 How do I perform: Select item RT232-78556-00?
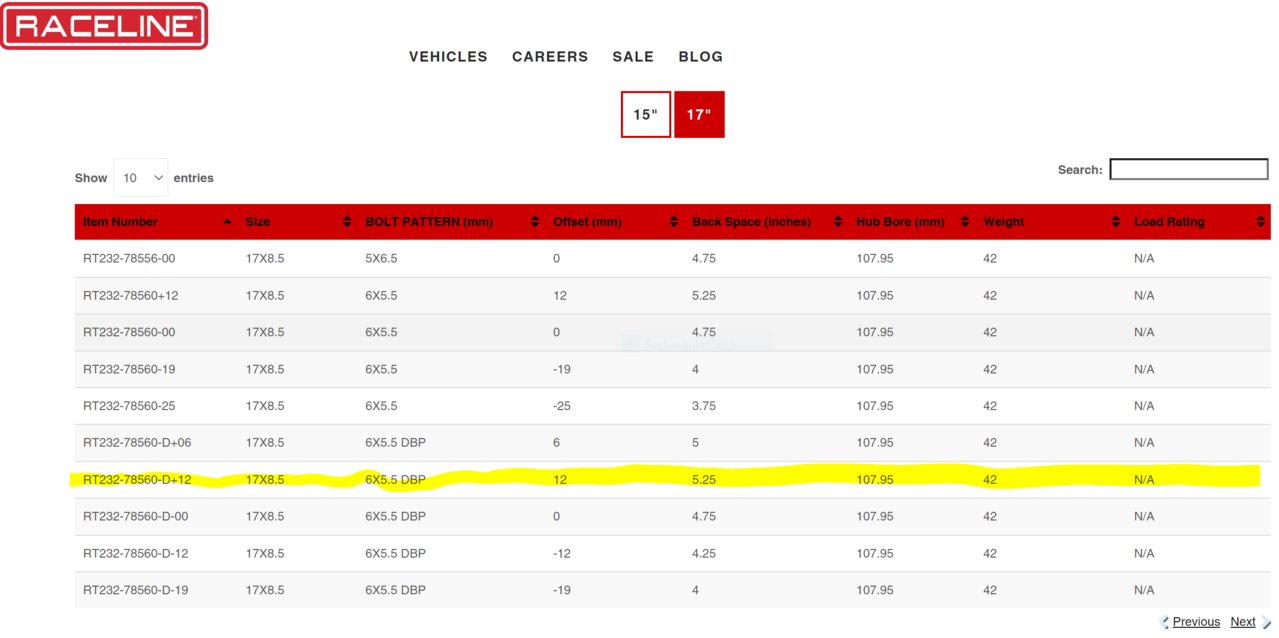coord(129,258)
